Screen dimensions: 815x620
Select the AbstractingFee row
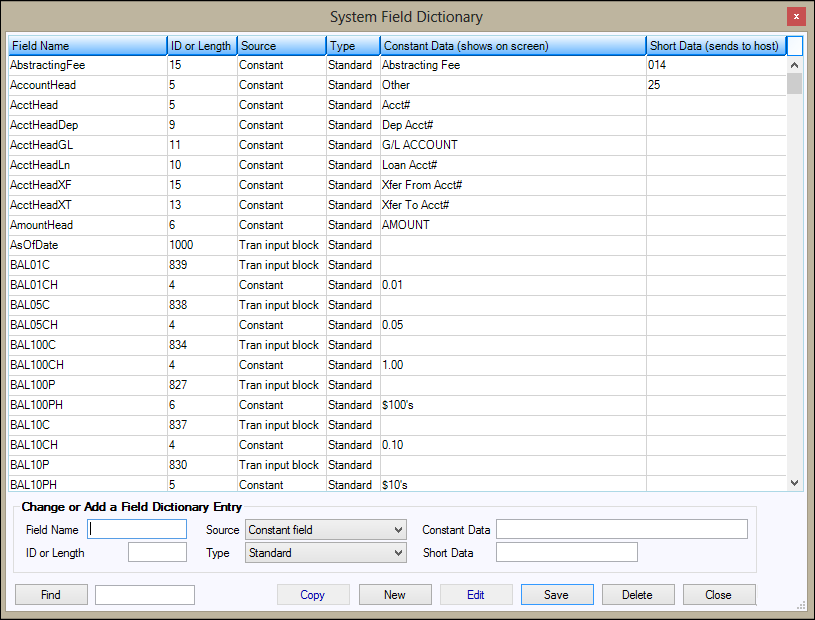click(x=397, y=65)
